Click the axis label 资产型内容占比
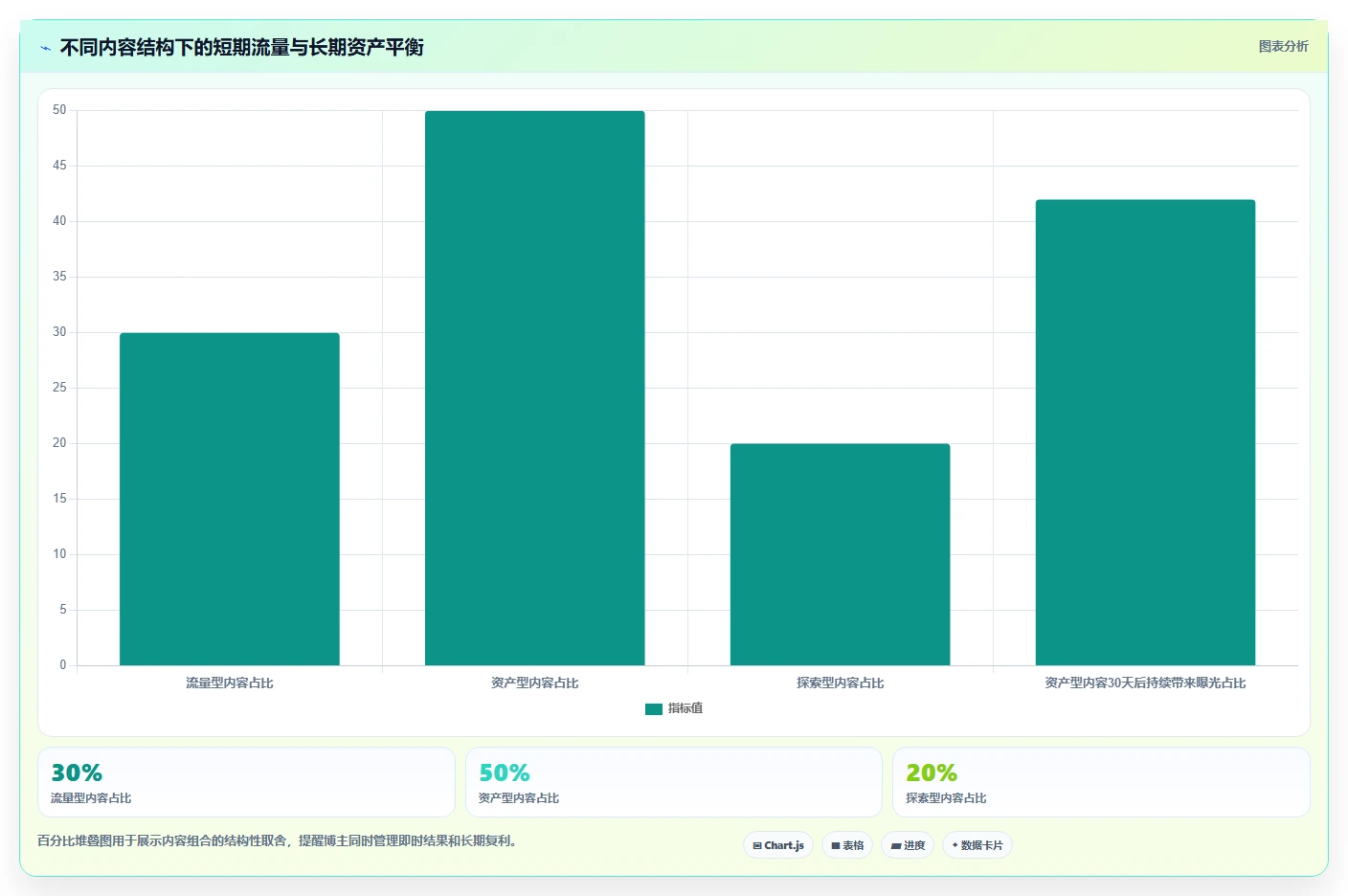The width and height of the screenshot is (1348, 896). [535, 683]
